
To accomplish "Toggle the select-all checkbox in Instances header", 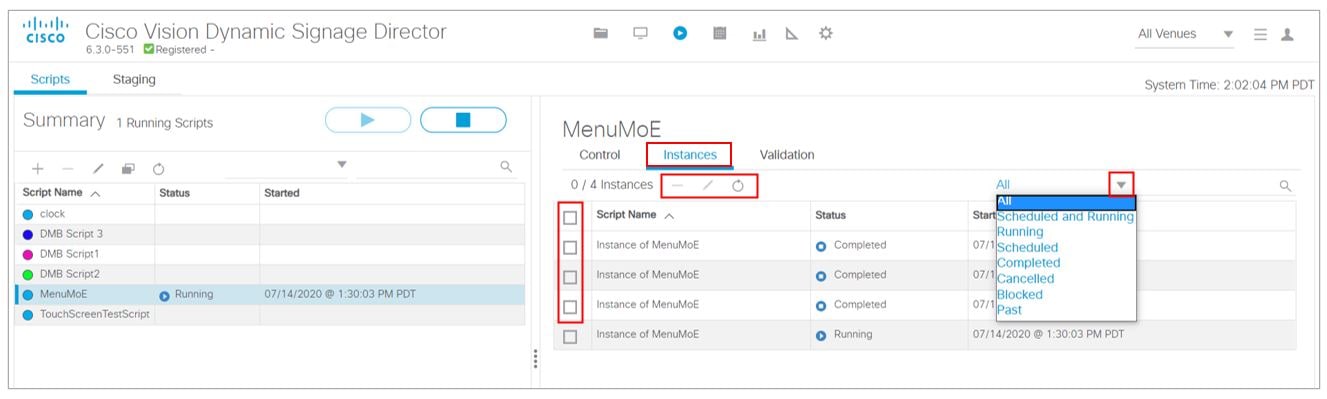I will tap(570, 217).
